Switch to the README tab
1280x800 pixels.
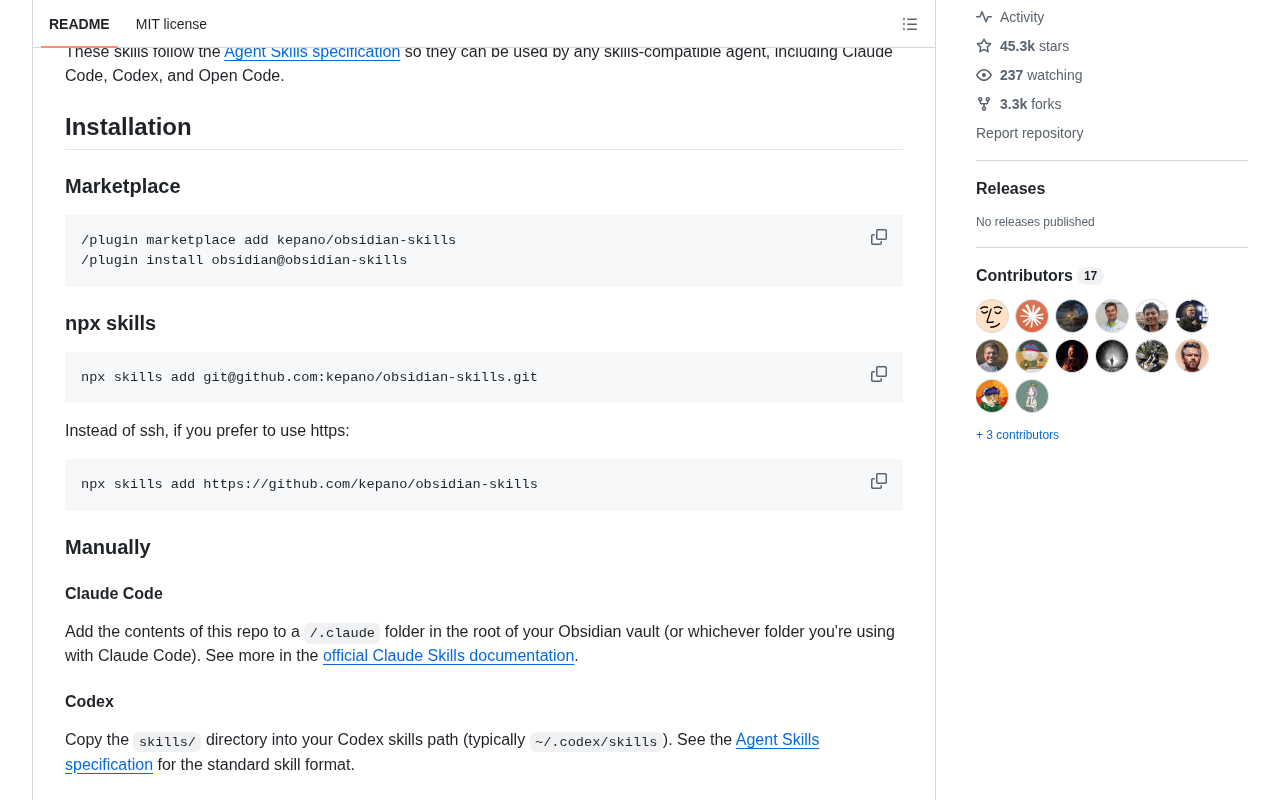79,24
